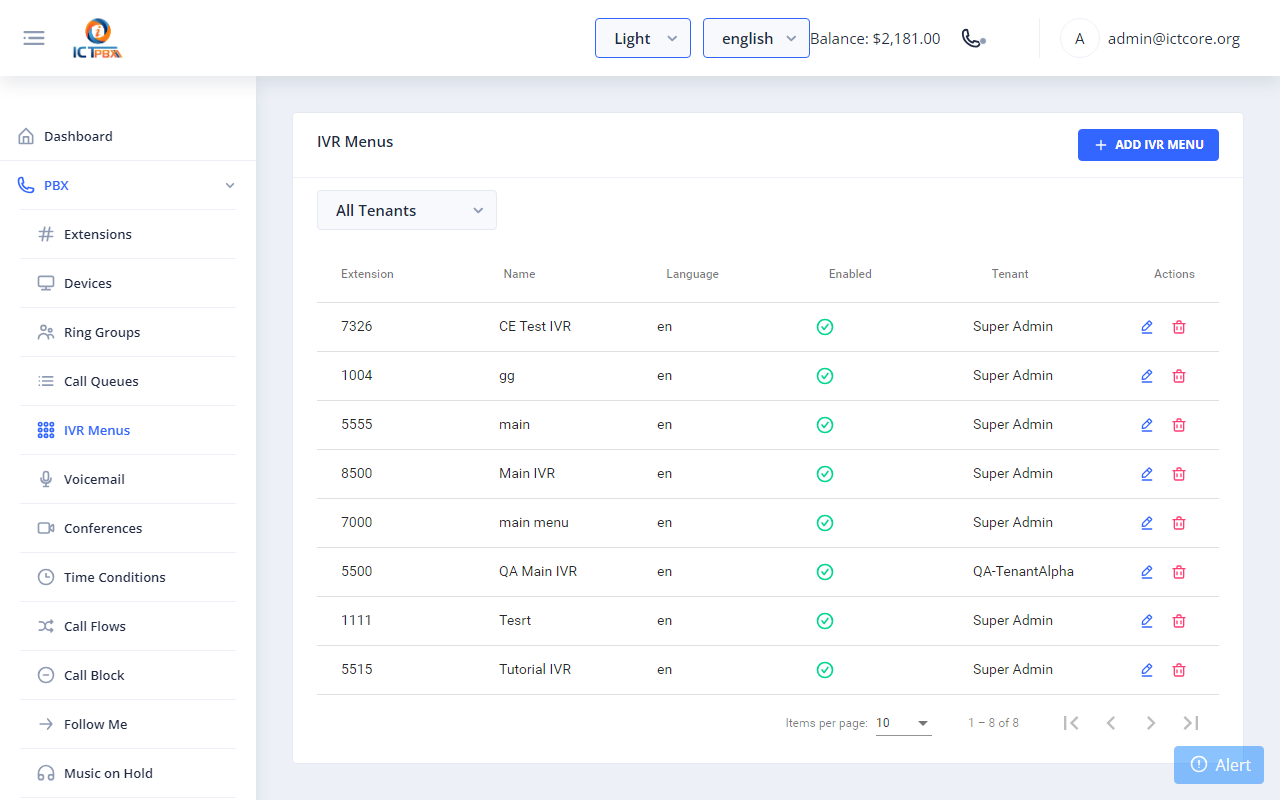This screenshot has height=800, width=1280.
Task: Edit the Tutorial IVR menu
Action: pyautogui.click(x=1147, y=670)
